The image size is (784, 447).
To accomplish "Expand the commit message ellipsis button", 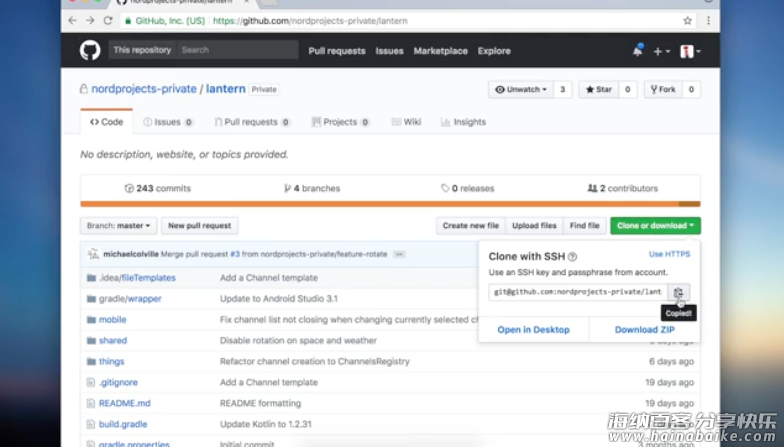I will (x=399, y=254).
